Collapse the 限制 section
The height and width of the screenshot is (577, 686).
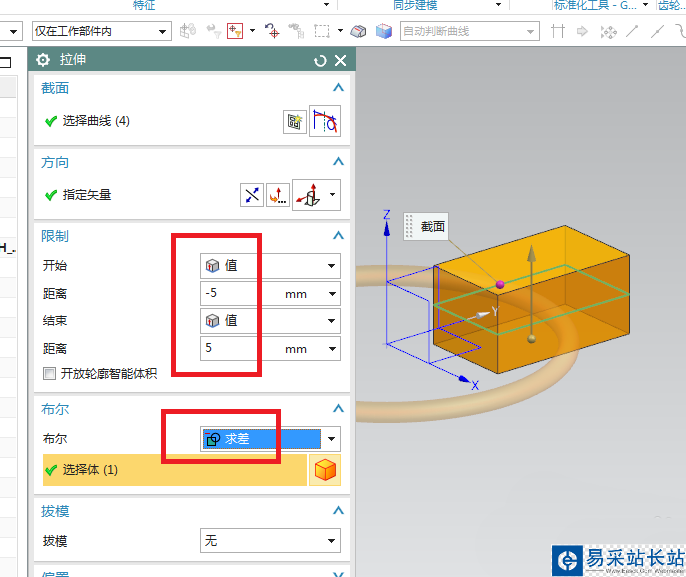tap(338, 235)
